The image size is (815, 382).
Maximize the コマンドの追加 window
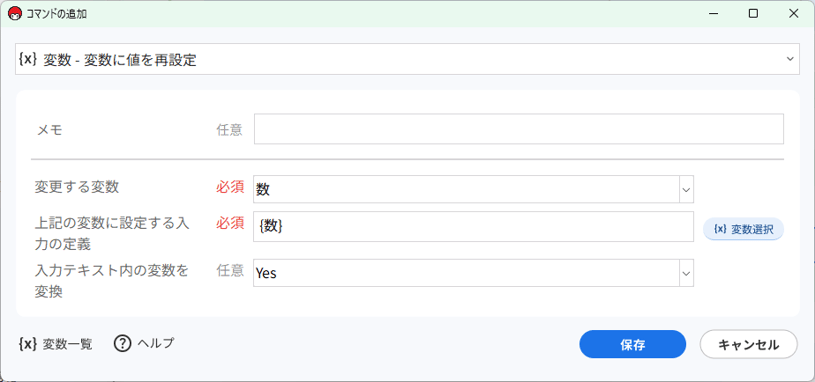coord(753,14)
